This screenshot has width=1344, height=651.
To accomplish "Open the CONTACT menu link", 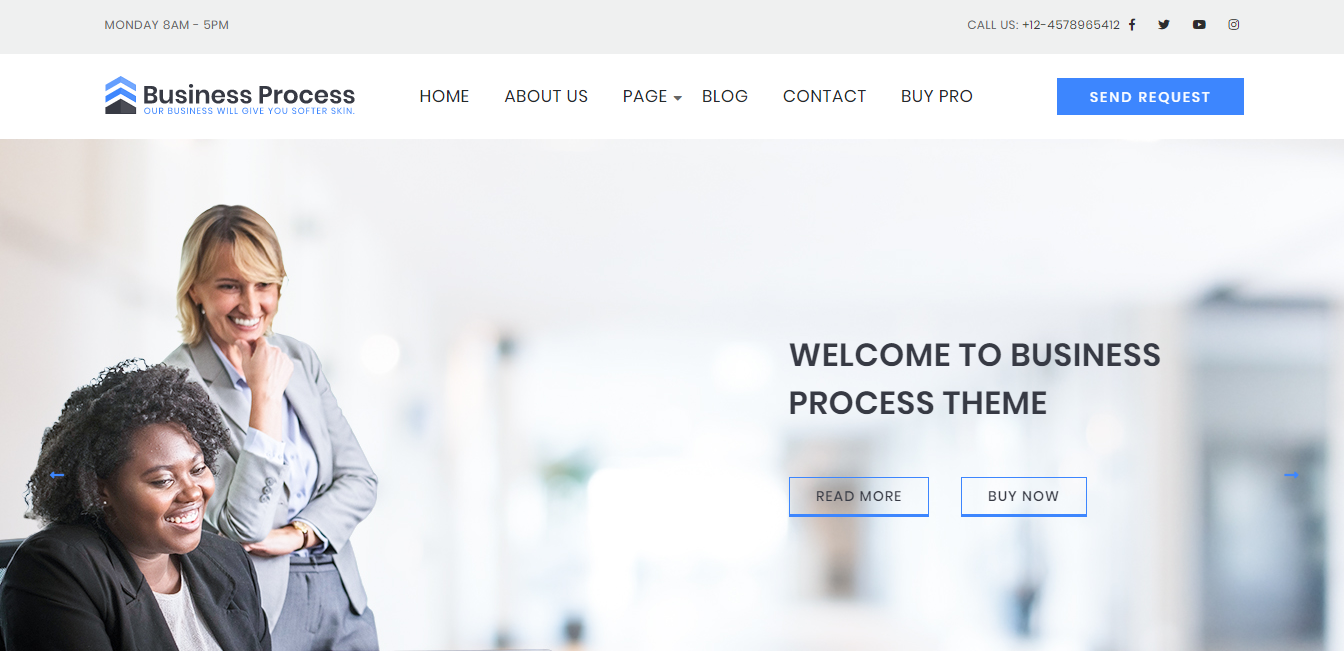I will coord(824,96).
